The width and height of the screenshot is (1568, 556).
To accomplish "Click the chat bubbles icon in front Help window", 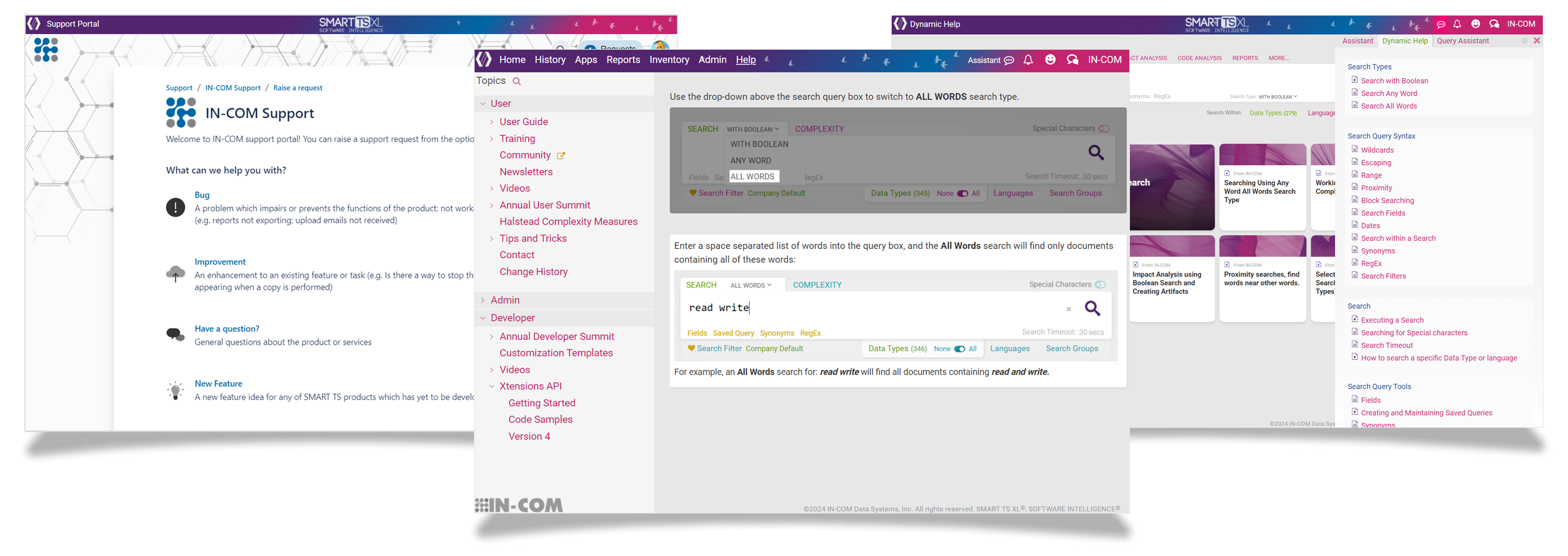I will pyautogui.click(x=1072, y=60).
